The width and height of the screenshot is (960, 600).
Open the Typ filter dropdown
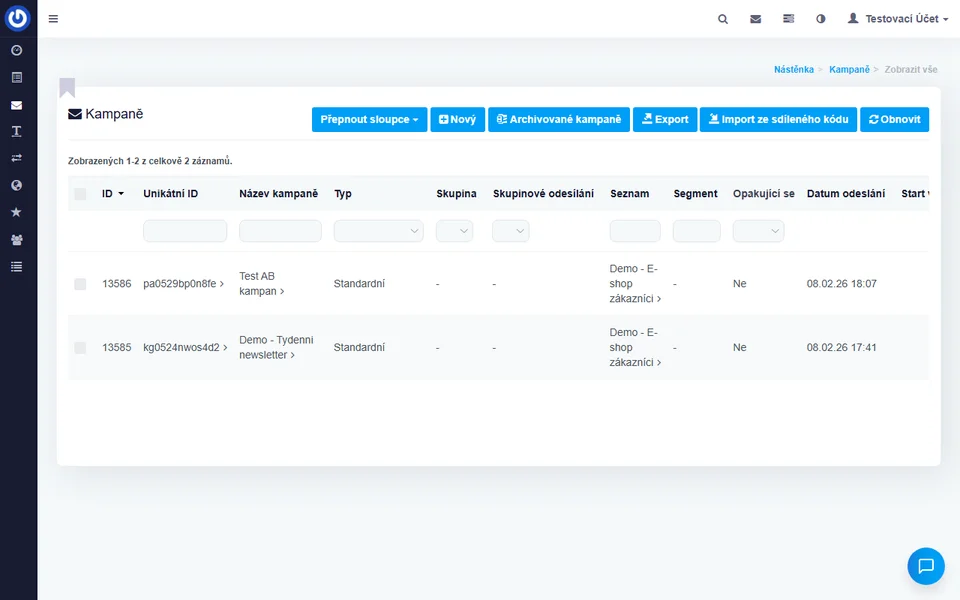[378, 231]
